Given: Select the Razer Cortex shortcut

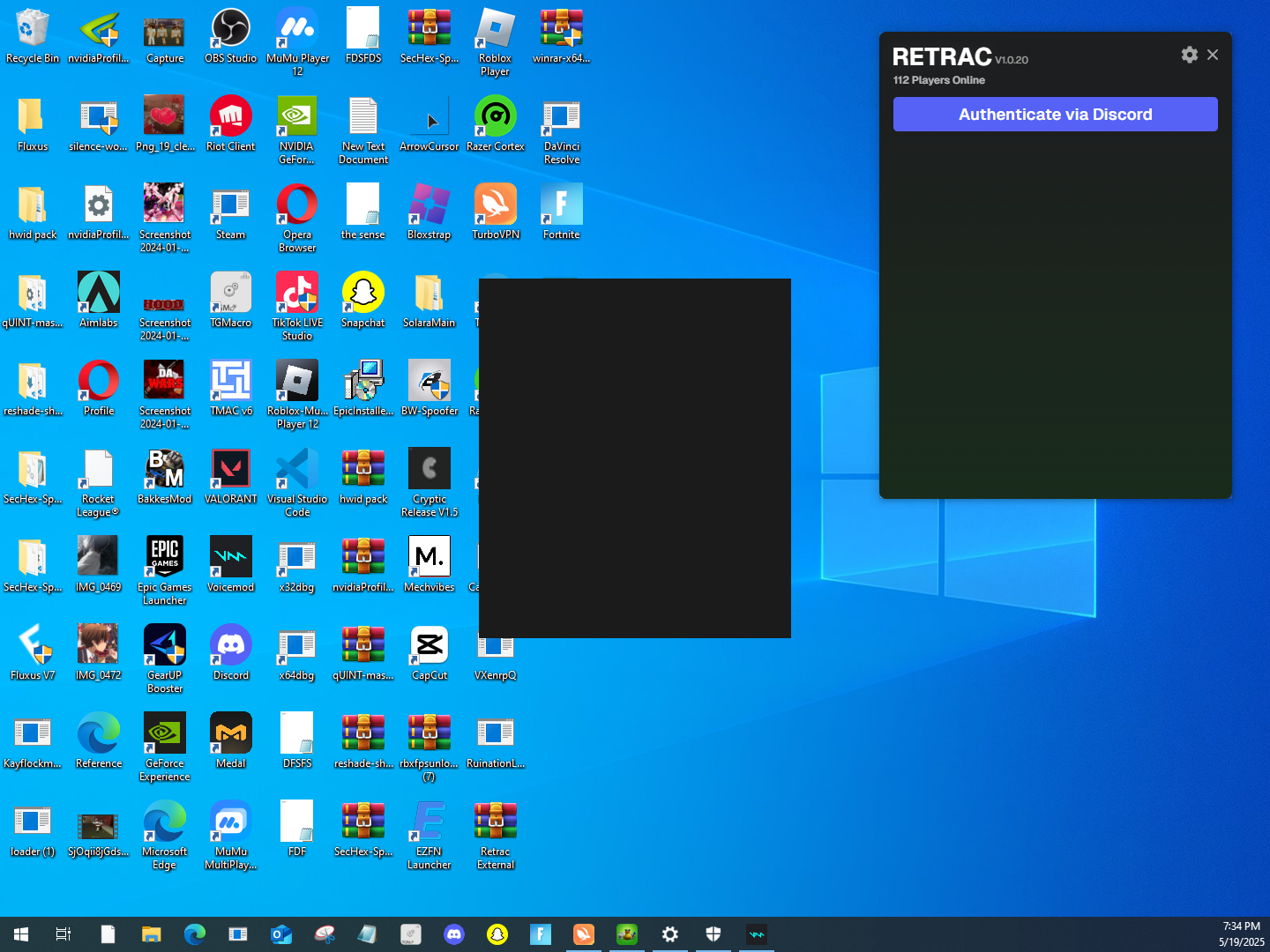Looking at the screenshot, I should tap(496, 124).
